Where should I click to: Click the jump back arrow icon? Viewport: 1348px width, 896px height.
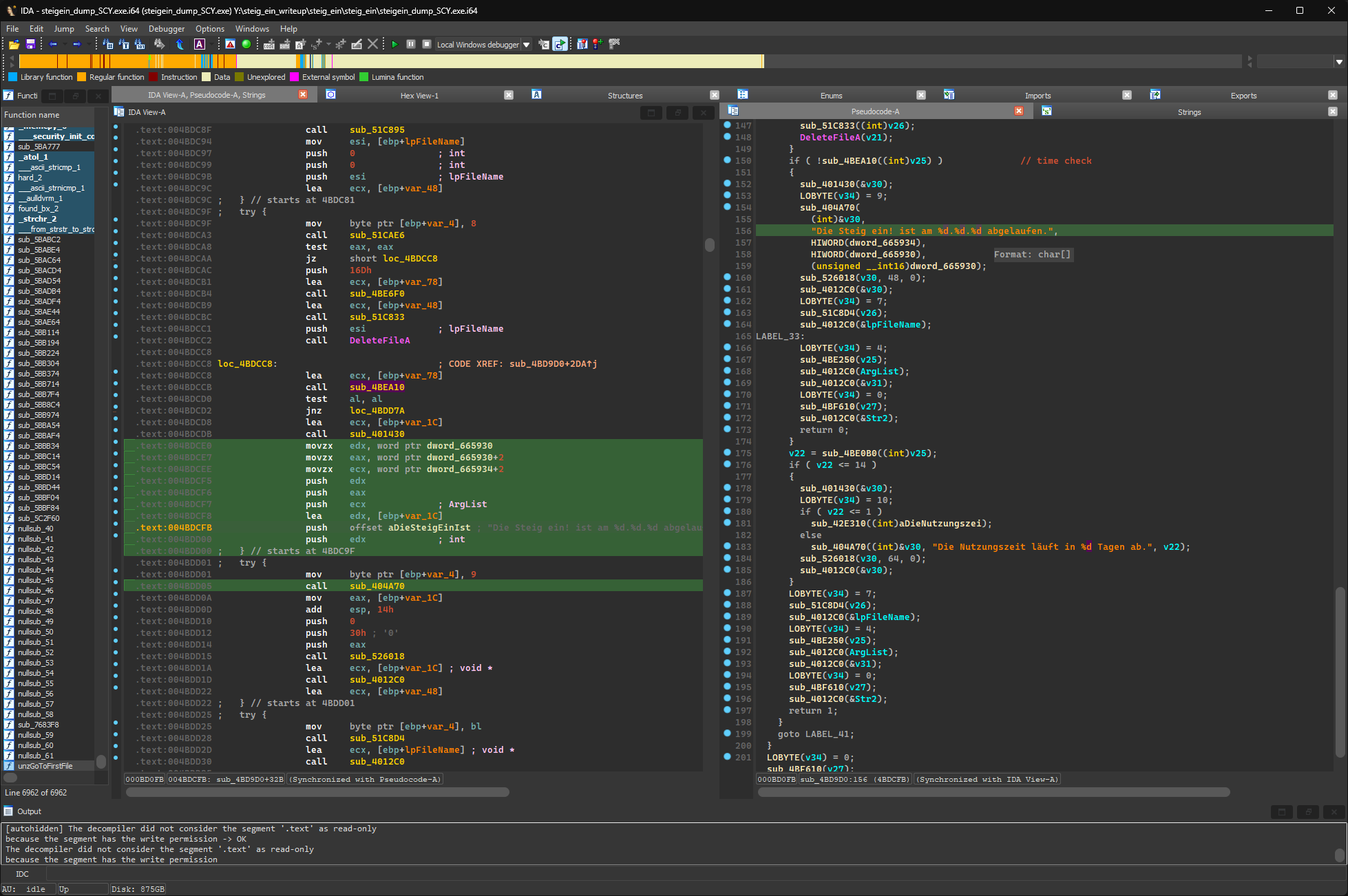click(x=53, y=44)
